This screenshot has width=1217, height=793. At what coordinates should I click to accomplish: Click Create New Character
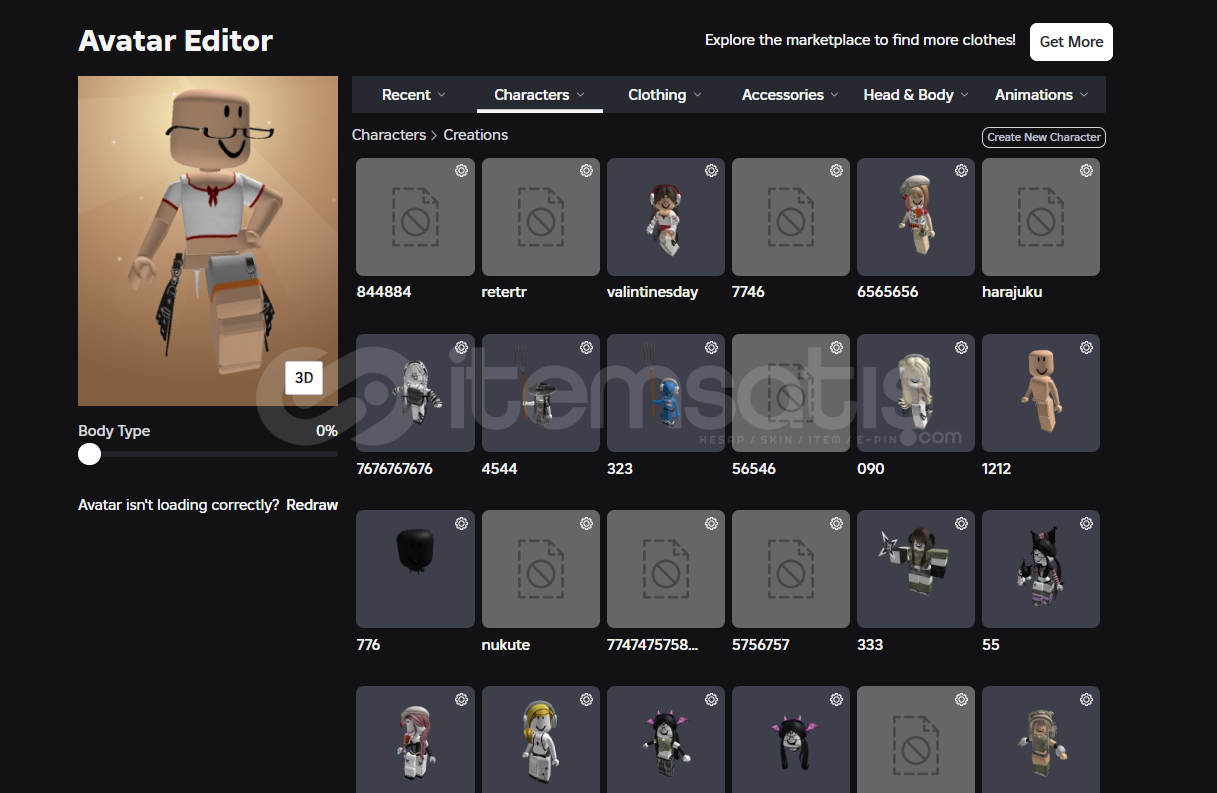pos(1044,137)
